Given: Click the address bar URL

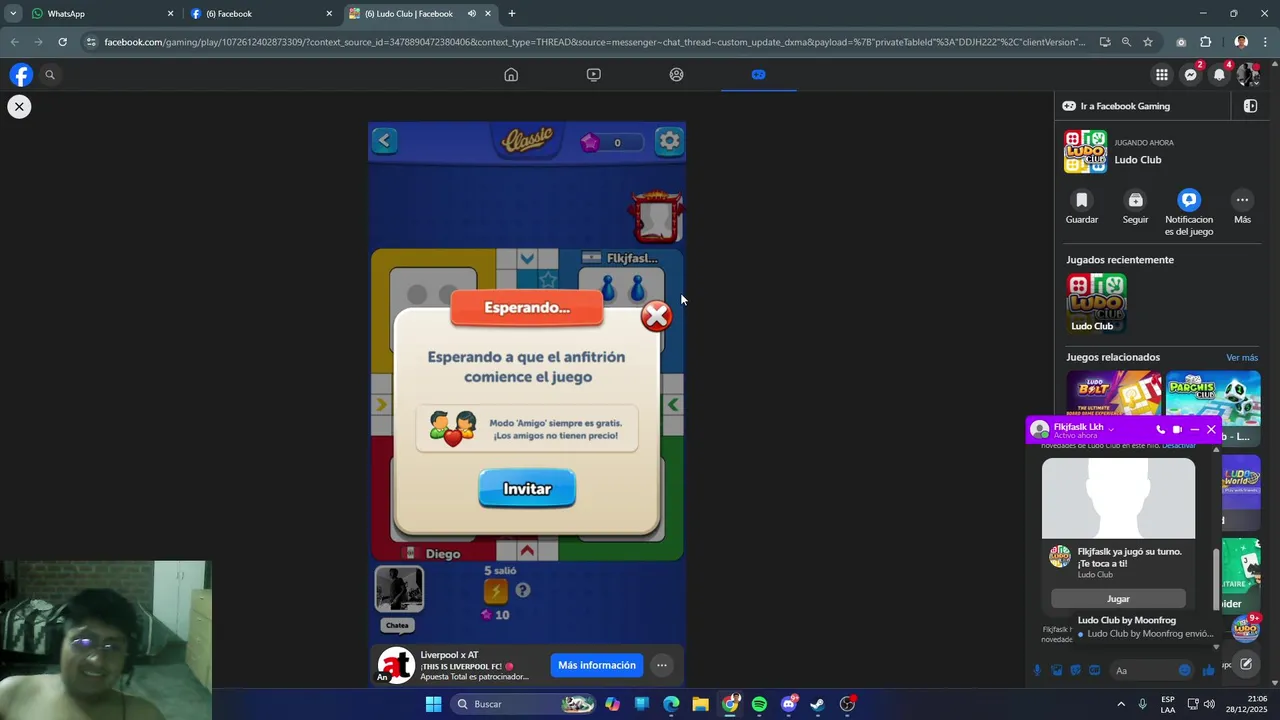Looking at the screenshot, I should coord(594,42).
